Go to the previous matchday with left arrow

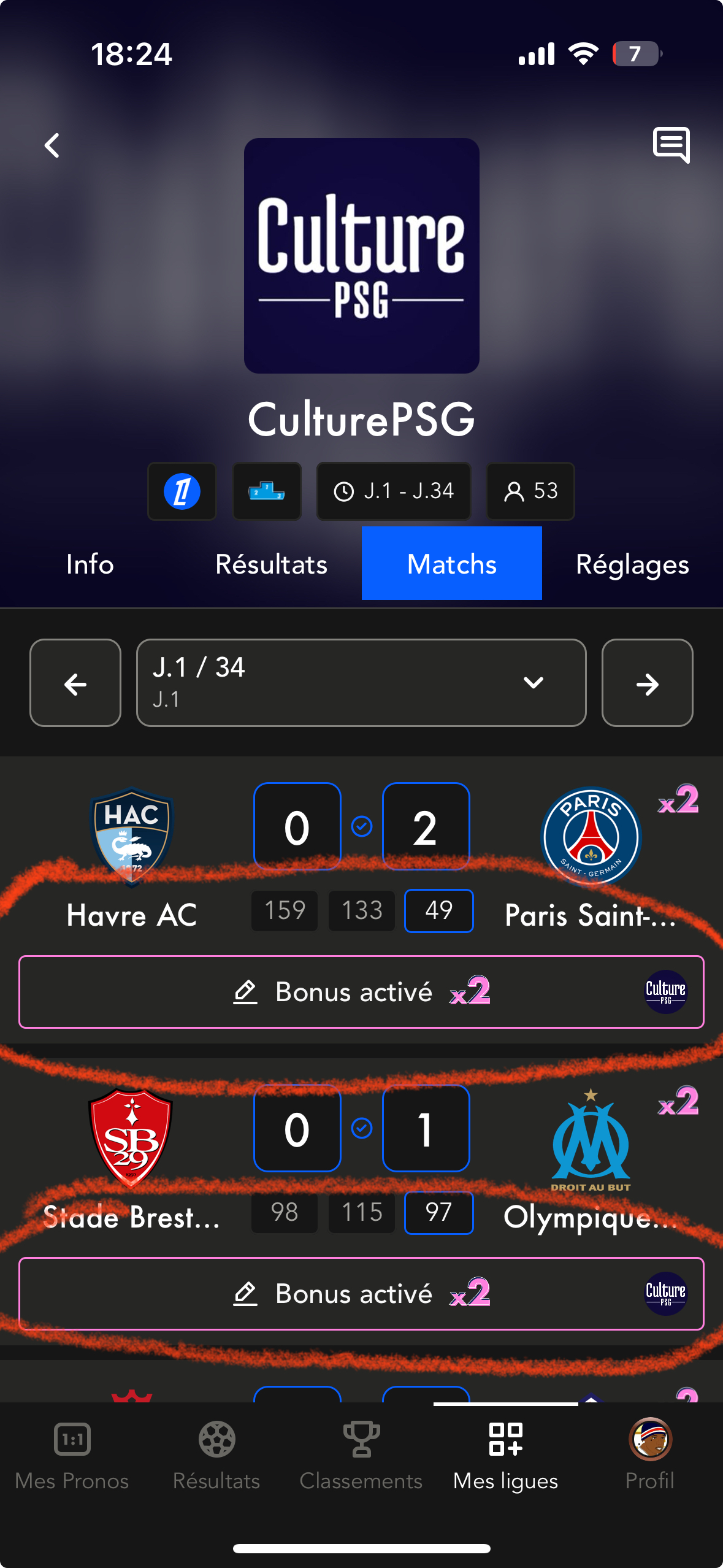(75, 683)
